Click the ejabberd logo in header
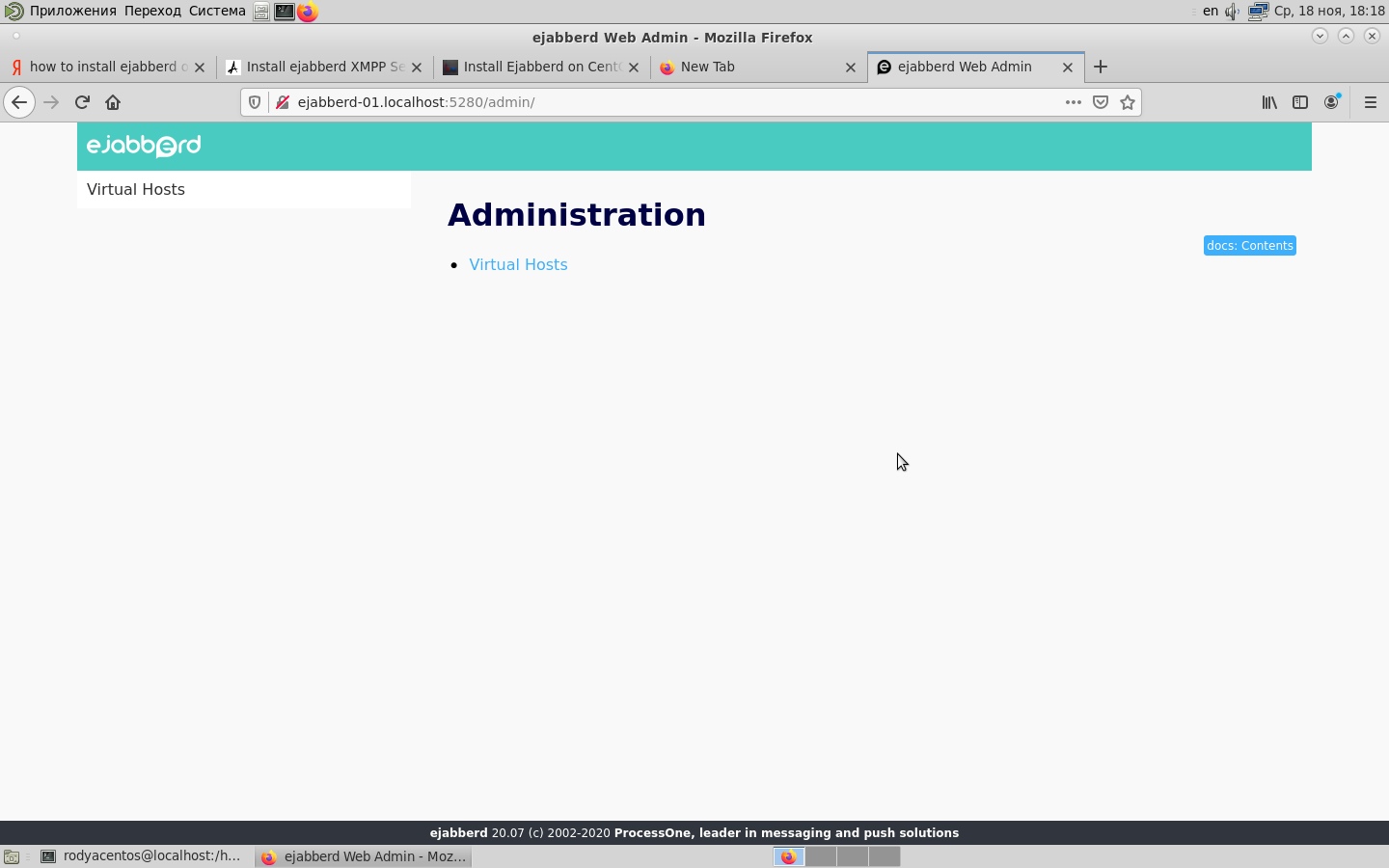The width and height of the screenshot is (1389, 868). 144,146
